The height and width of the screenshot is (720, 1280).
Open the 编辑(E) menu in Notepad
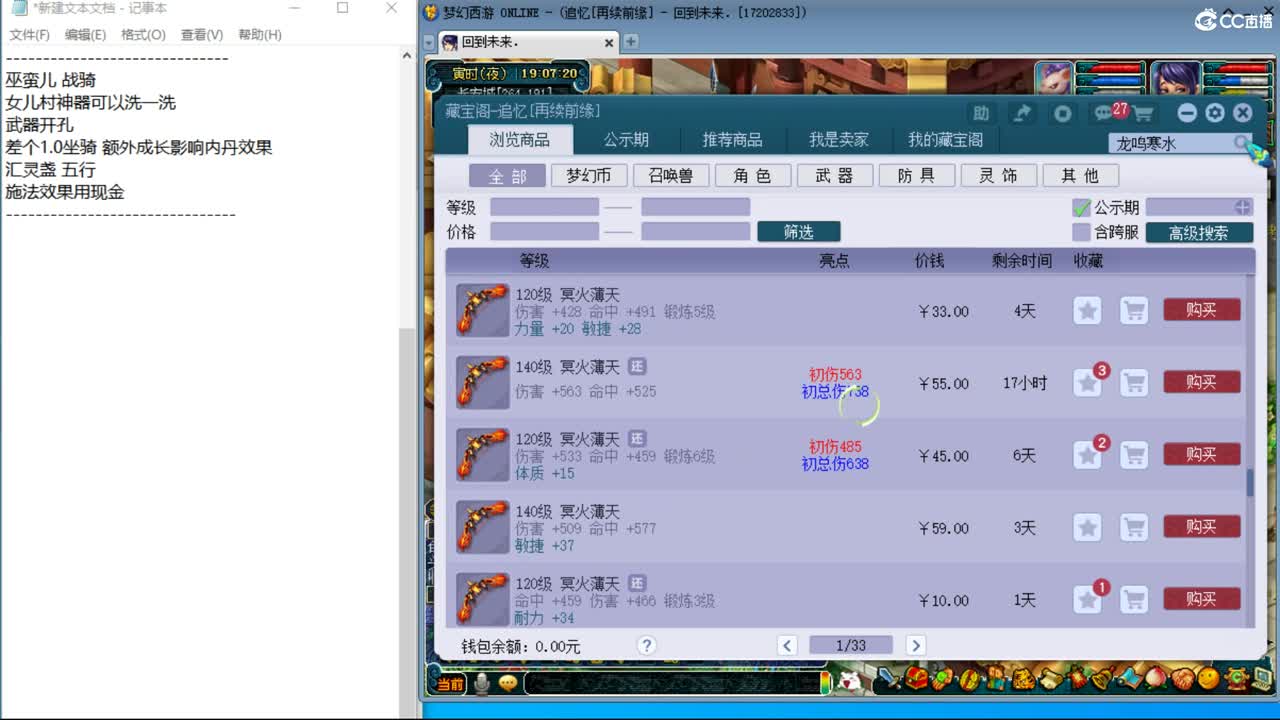coord(85,34)
